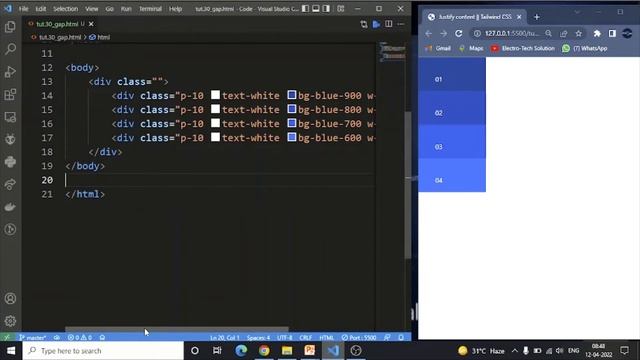This screenshot has height=360, width=640.
Task: Click UTF-8 encoding status item
Action: coord(284,338)
